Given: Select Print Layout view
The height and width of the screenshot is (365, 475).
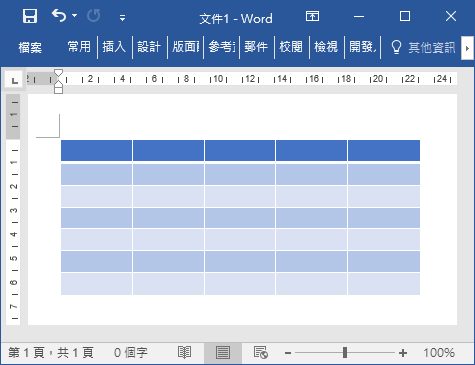Looking at the screenshot, I should [223, 352].
